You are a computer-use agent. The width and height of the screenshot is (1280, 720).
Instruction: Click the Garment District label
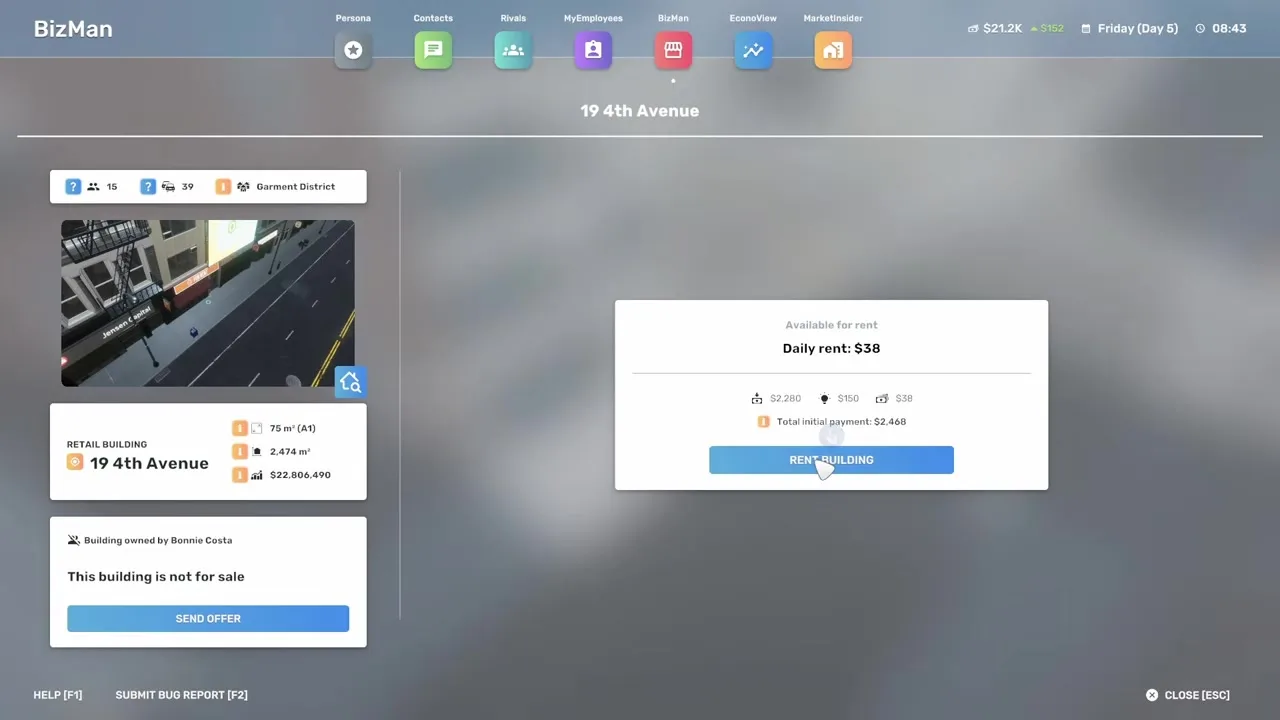(296, 187)
